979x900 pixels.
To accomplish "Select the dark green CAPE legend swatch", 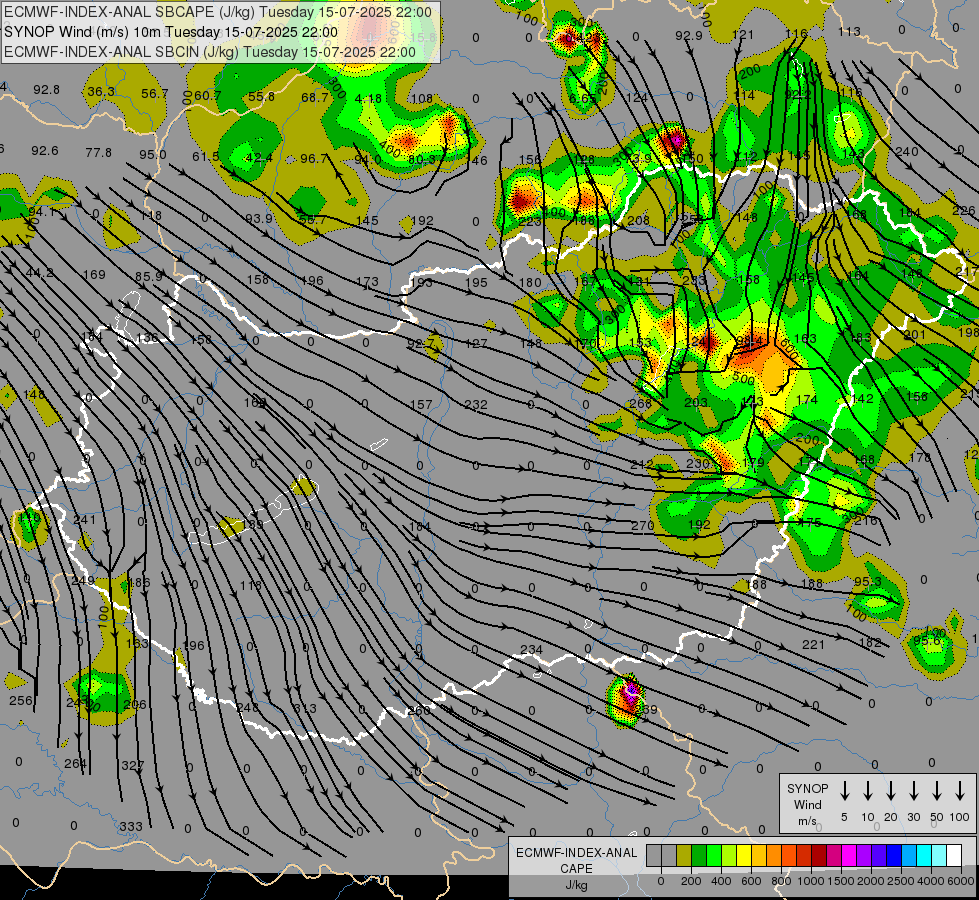I will point(699,855).
